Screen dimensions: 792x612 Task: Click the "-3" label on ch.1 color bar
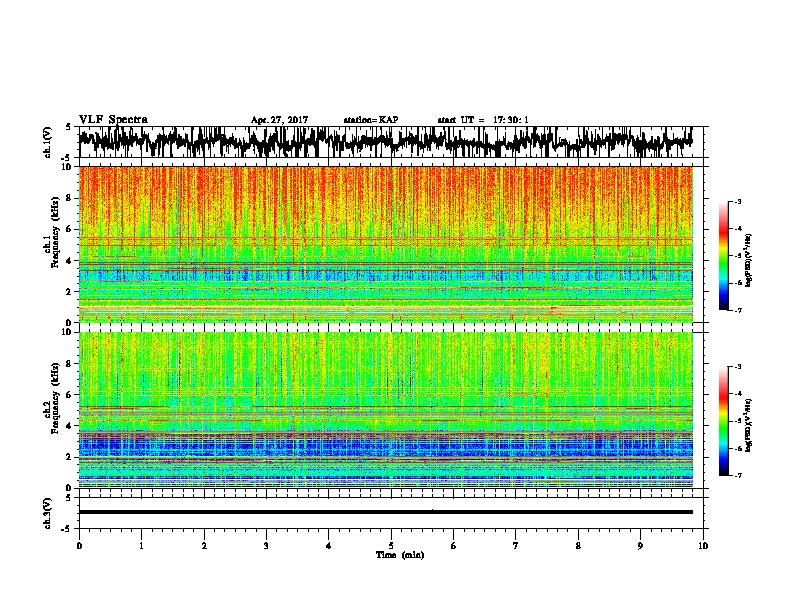[x=738, y=201]
